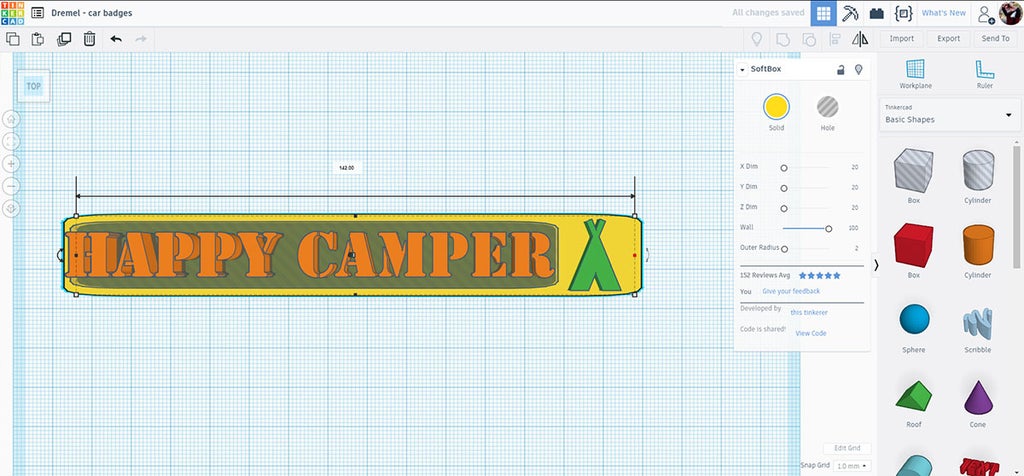This screenshot has width=1024, height=476.
Task: Pick the purple Cone shape
Action: pos(978,400)
